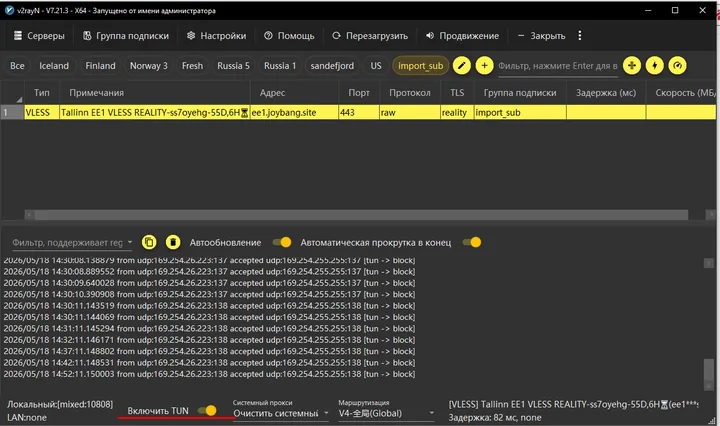This screenshot has width=720, height=426.
Task: Select the Finland subscription tab
Action: [100, 66]
